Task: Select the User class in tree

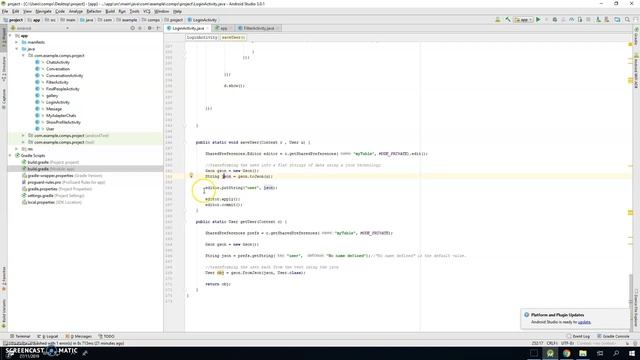Action: [x=50, y=129]
